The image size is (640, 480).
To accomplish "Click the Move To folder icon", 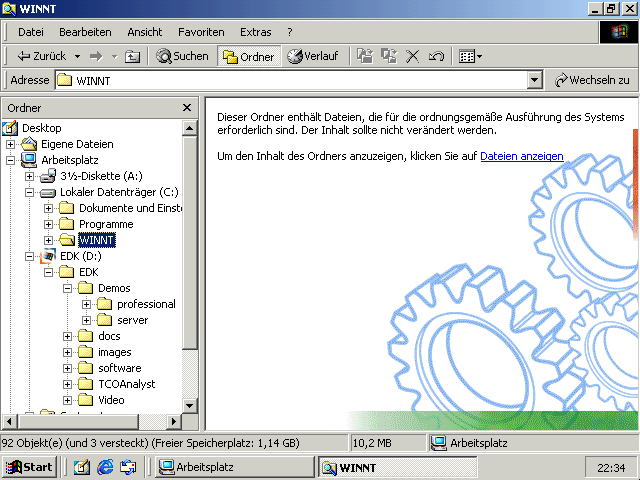I will 365,56.
